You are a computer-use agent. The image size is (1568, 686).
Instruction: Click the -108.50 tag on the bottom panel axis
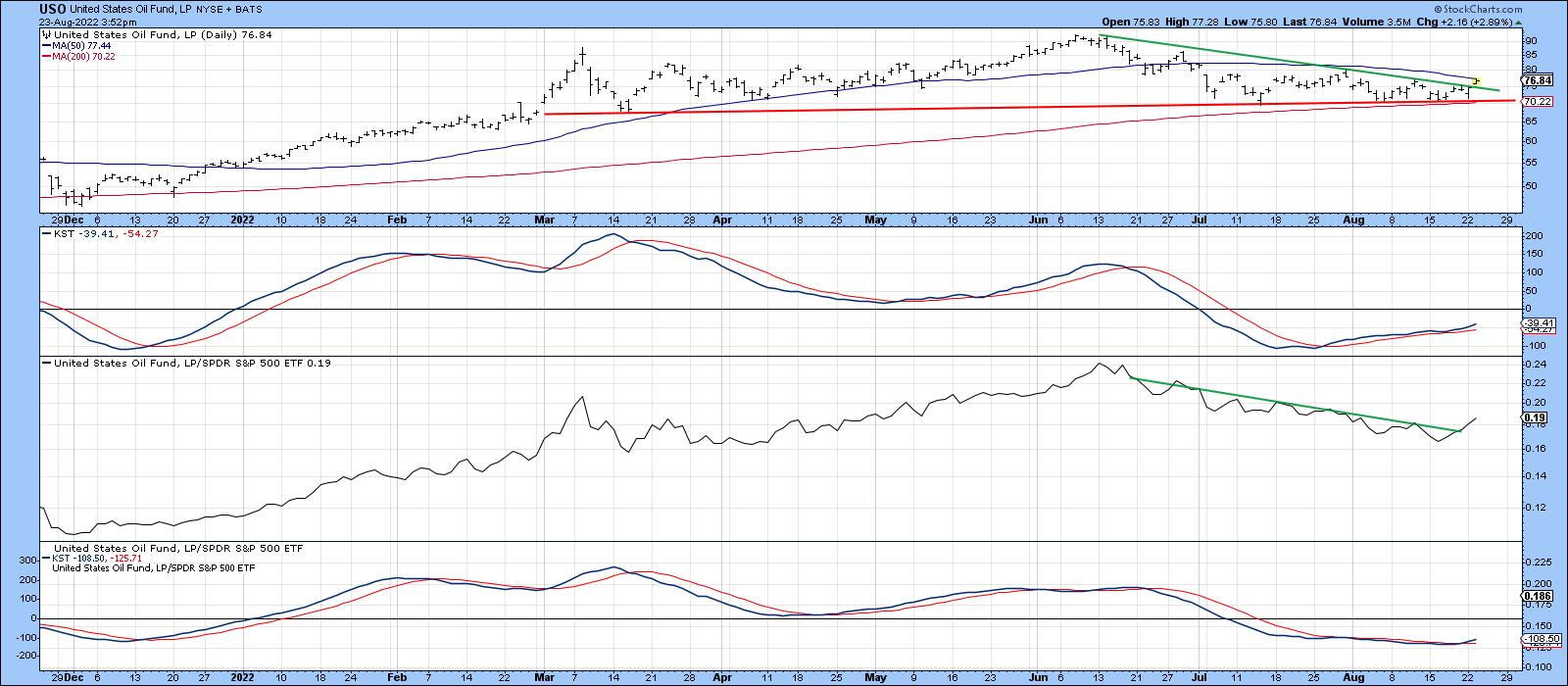[1540, 639]
